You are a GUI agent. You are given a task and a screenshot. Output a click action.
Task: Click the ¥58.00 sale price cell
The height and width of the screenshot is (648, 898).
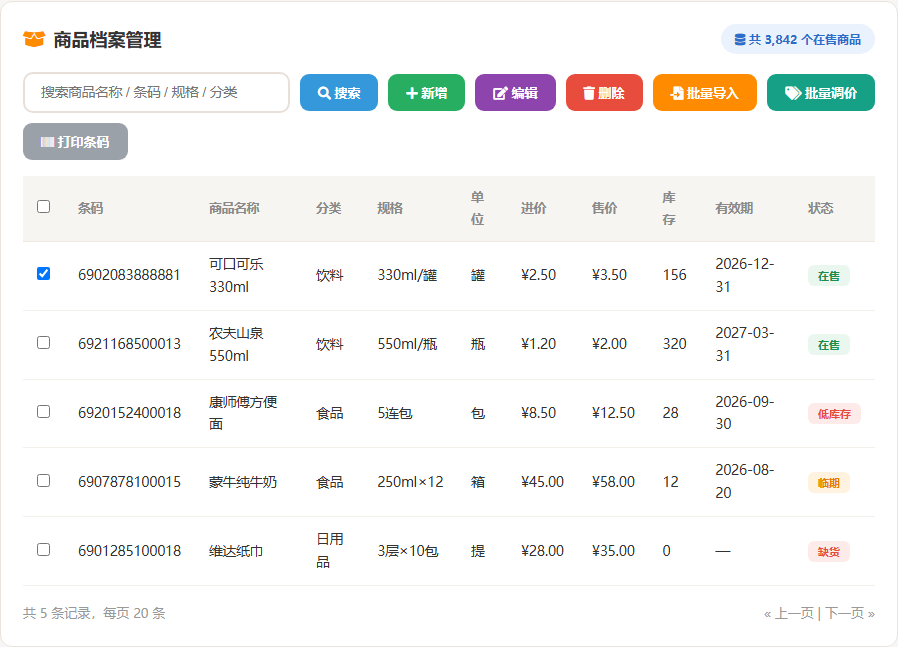point(613,482)
